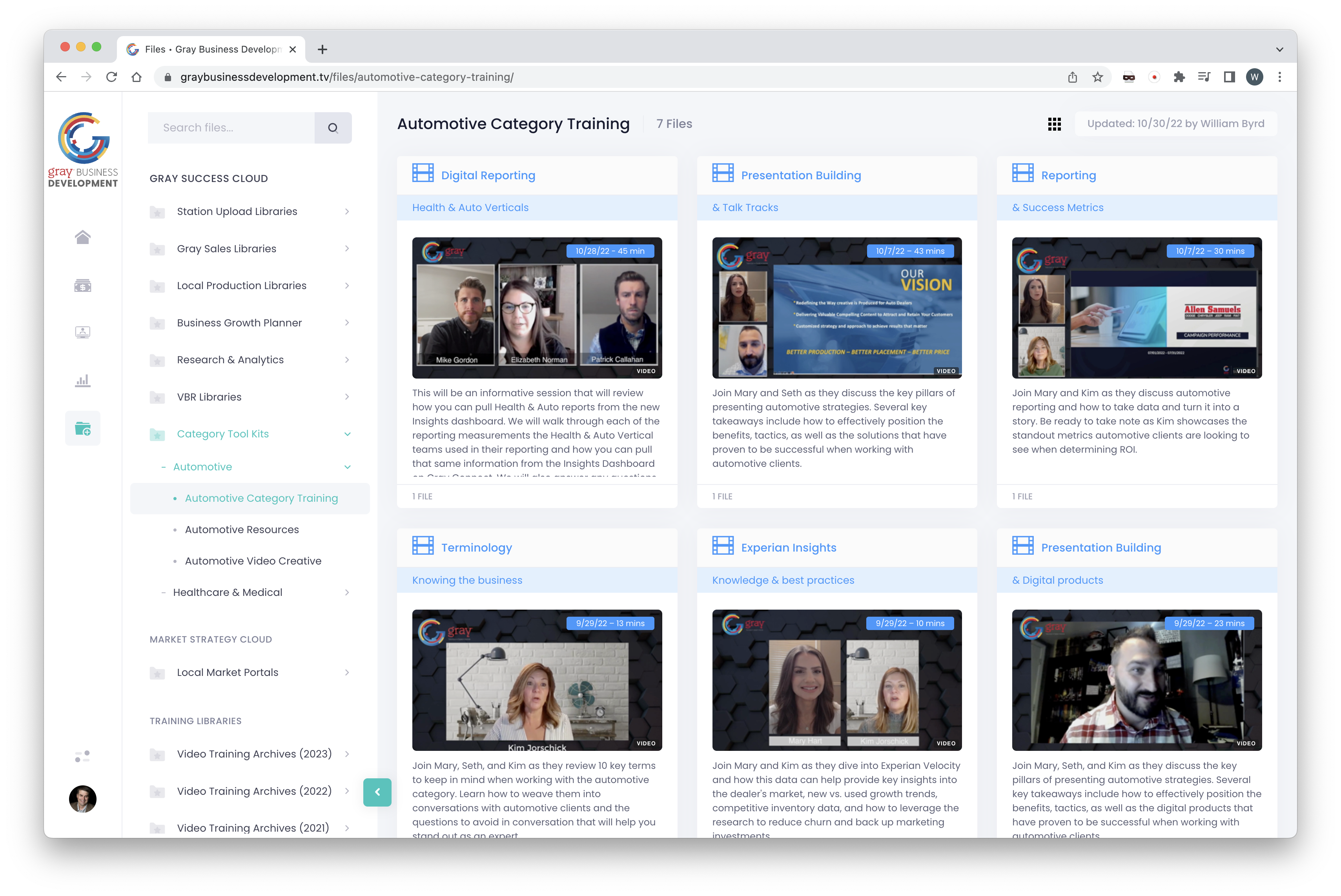Switch to grid view layout icon
Viewport: 1341px width, 896px height.
pos(1055,124)
